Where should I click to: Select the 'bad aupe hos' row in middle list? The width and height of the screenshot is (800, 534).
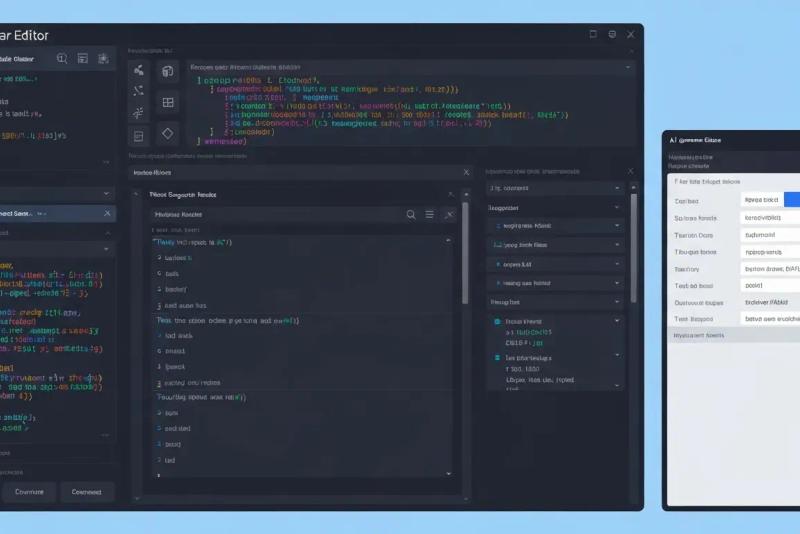(x=185, y=306)
